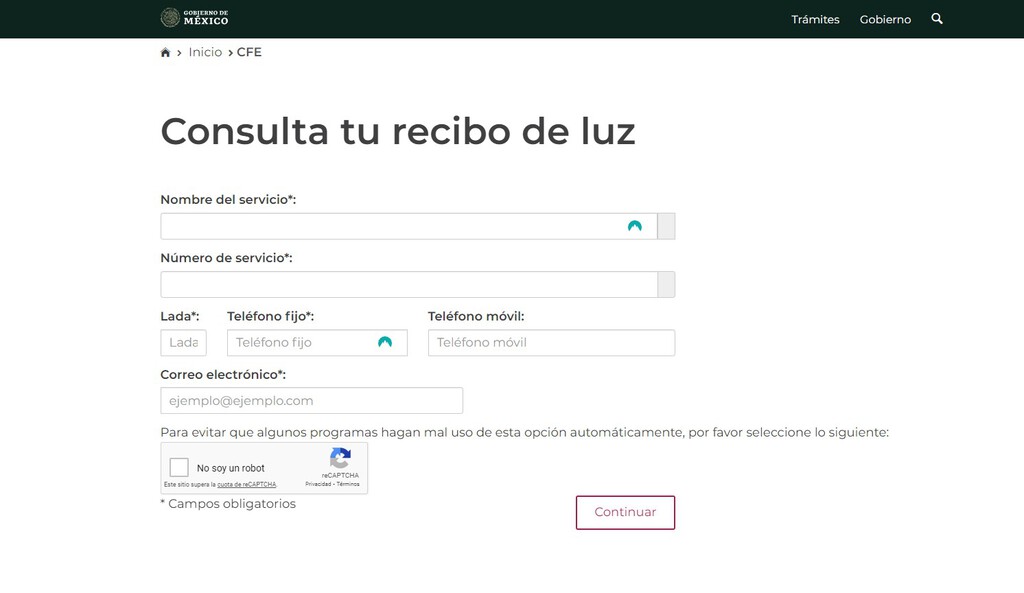This screenshot has height=593, width=1024.
Task: Open the Nombre del servicio dropdown
Action: click(x=666, y=225)
